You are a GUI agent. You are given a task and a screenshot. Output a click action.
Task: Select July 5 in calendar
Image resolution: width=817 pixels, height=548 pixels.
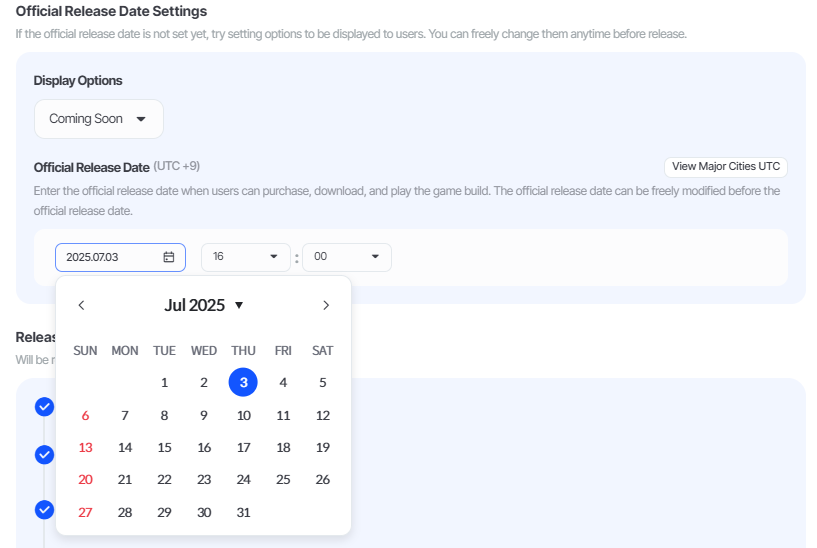pyautogui.click(x=323, y=382)
